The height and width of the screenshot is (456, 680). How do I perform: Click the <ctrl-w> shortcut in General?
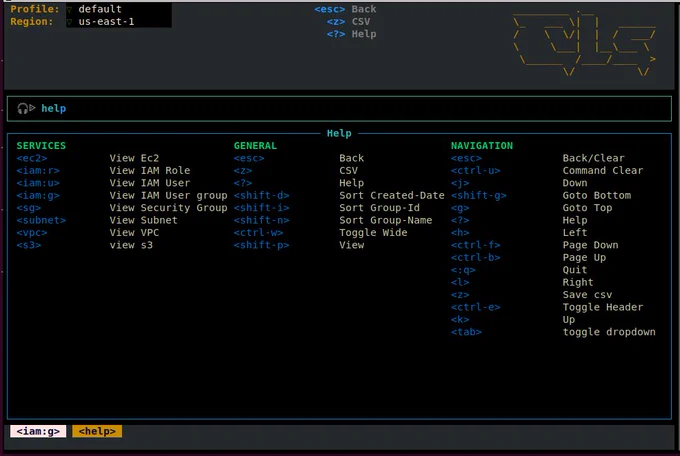258,233
